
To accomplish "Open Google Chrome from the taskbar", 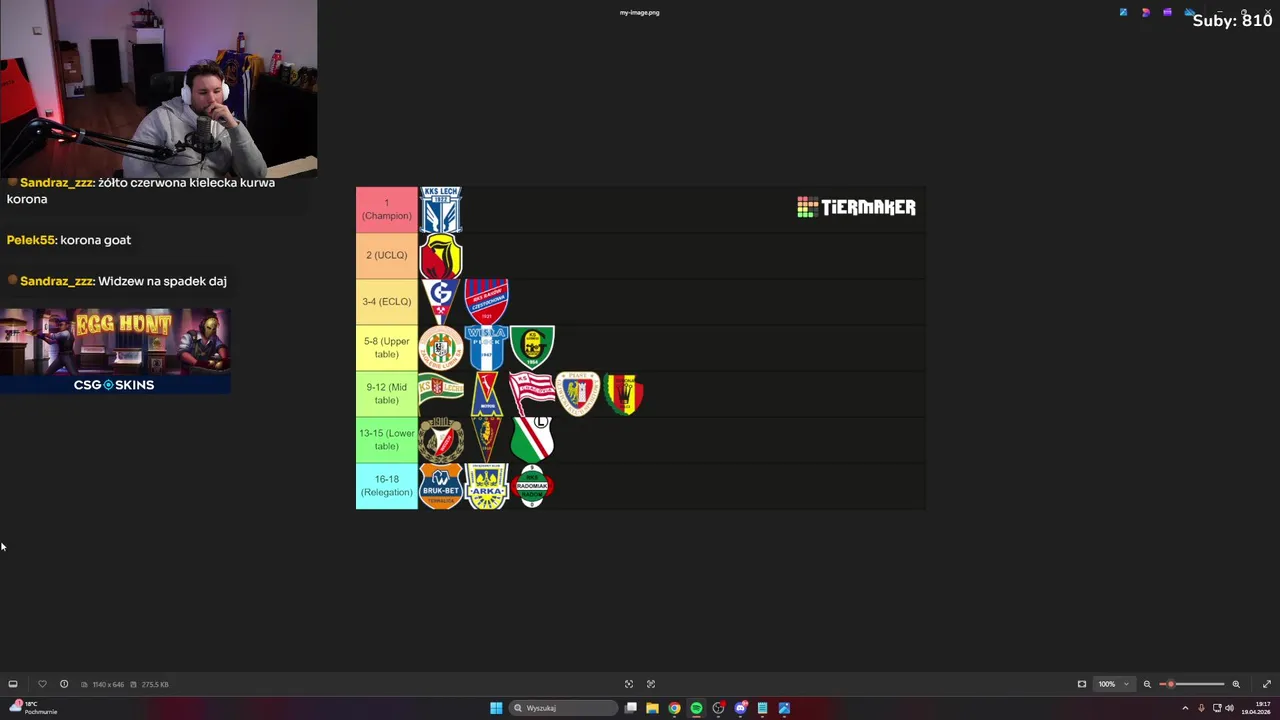I will (674, 708).
